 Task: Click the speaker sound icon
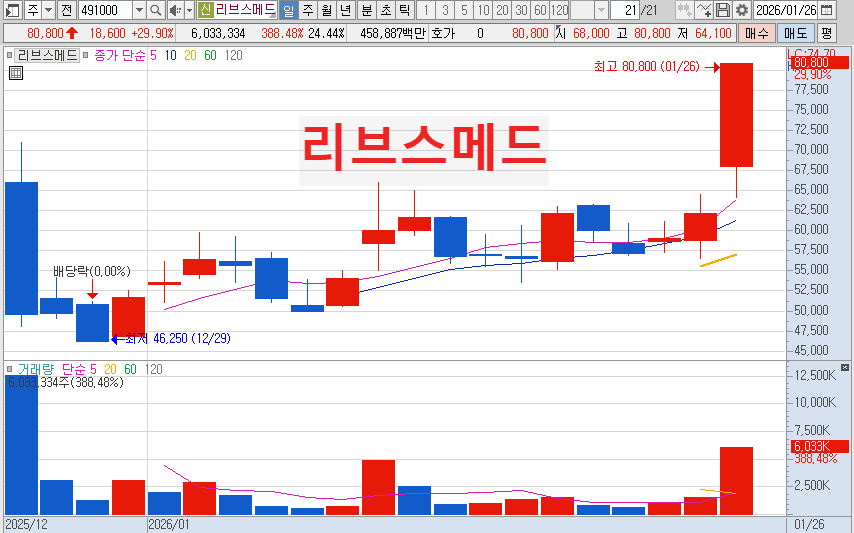pyautogui.click(x=175, y=10)
